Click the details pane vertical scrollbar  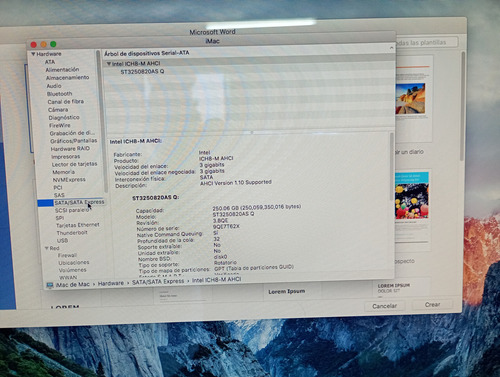[392, 167]
